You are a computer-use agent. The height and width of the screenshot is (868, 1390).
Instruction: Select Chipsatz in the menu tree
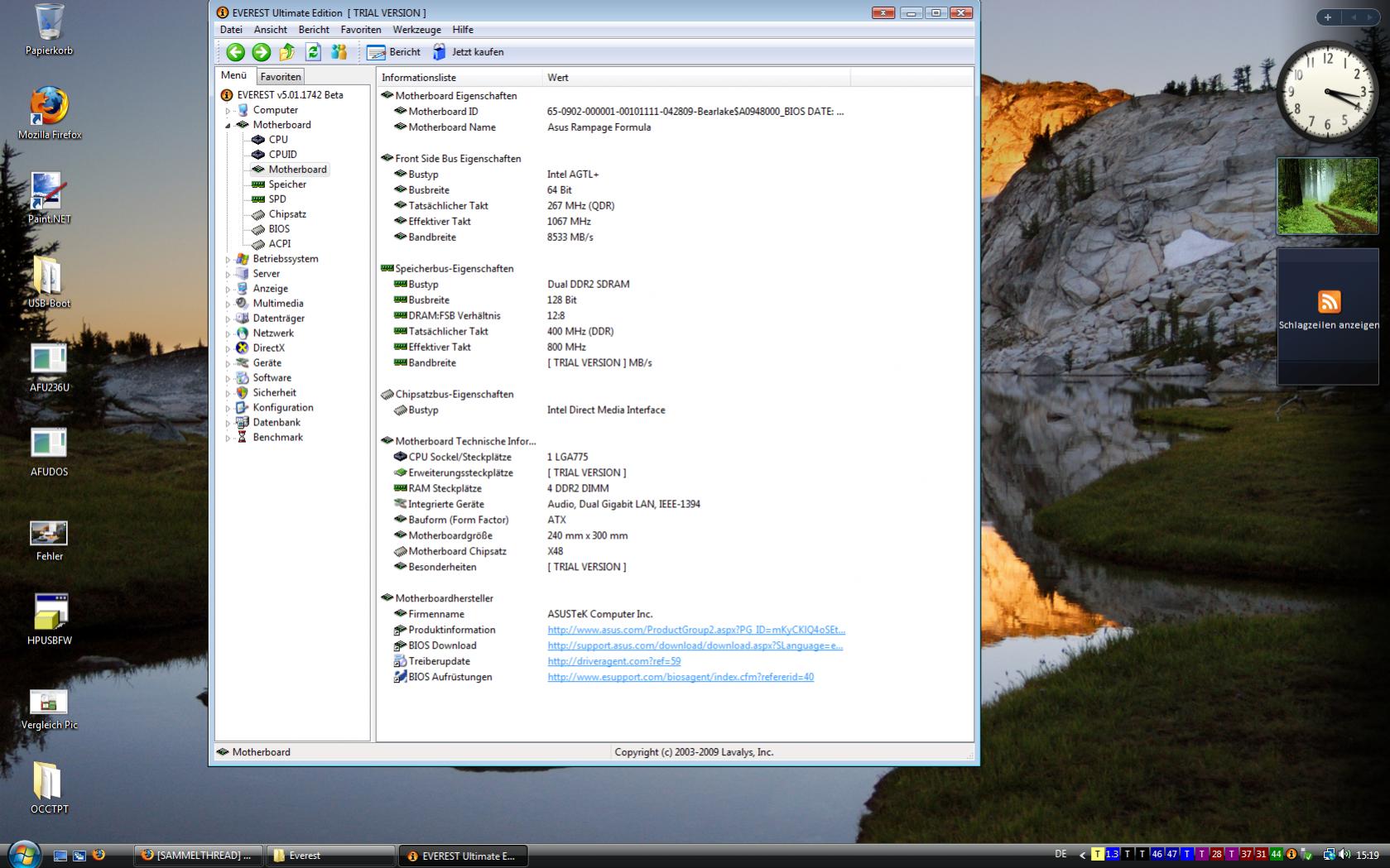coord(287,214)
